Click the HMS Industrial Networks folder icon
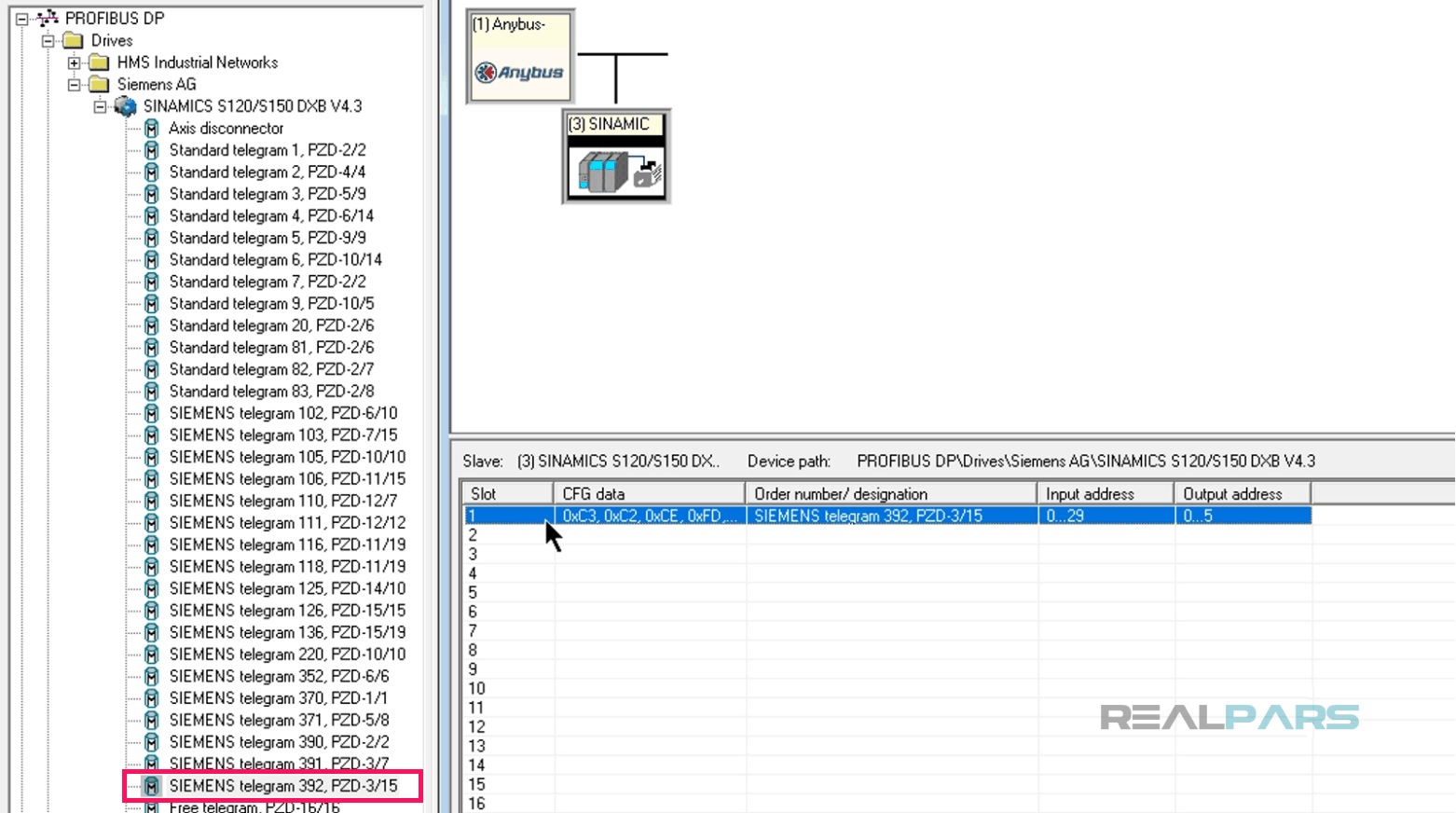Screen dimensions: 1456x813 point(99,62)
